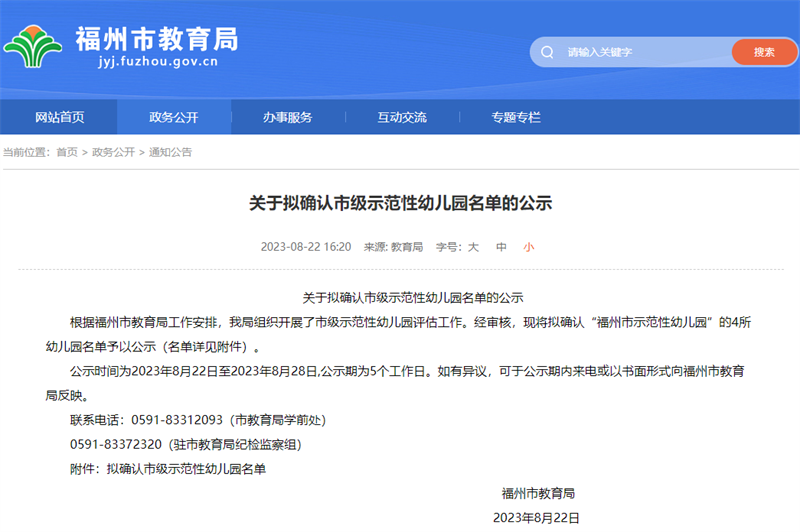Click 政务公开 in the breadcrumb trail
Image resolution: width=800 pixels, height=532 pixels.
(113, 152)
